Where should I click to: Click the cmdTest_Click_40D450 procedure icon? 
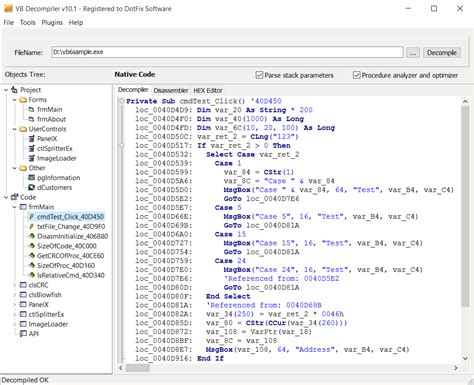coord(32,217)
